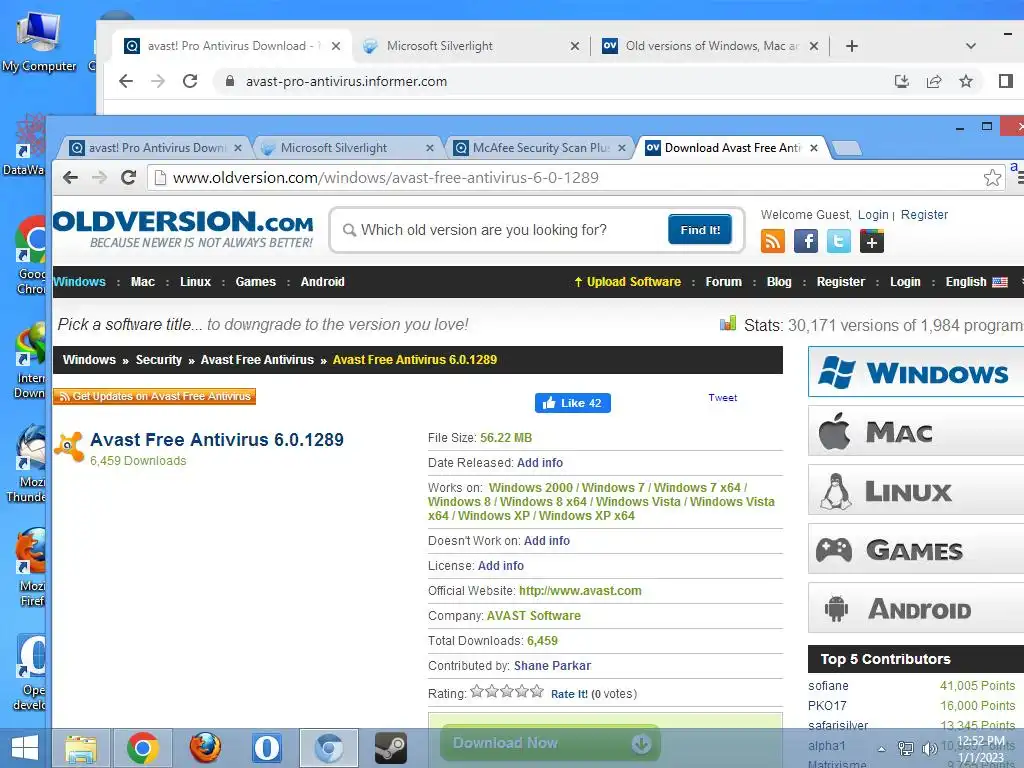Open the Mac category sidebar banner
This screenshot has height=768, width=1024.
pyautogui.click(x=916, y=431)
